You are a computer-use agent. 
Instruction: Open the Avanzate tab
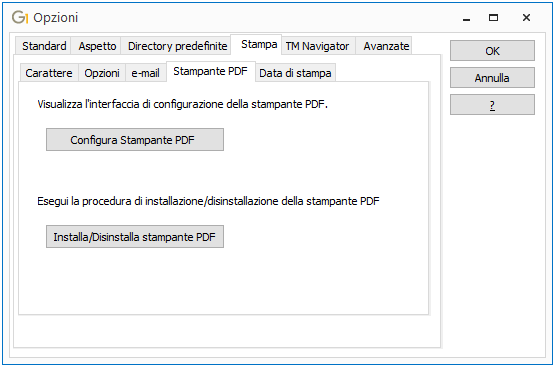click(x=386, y=46)
